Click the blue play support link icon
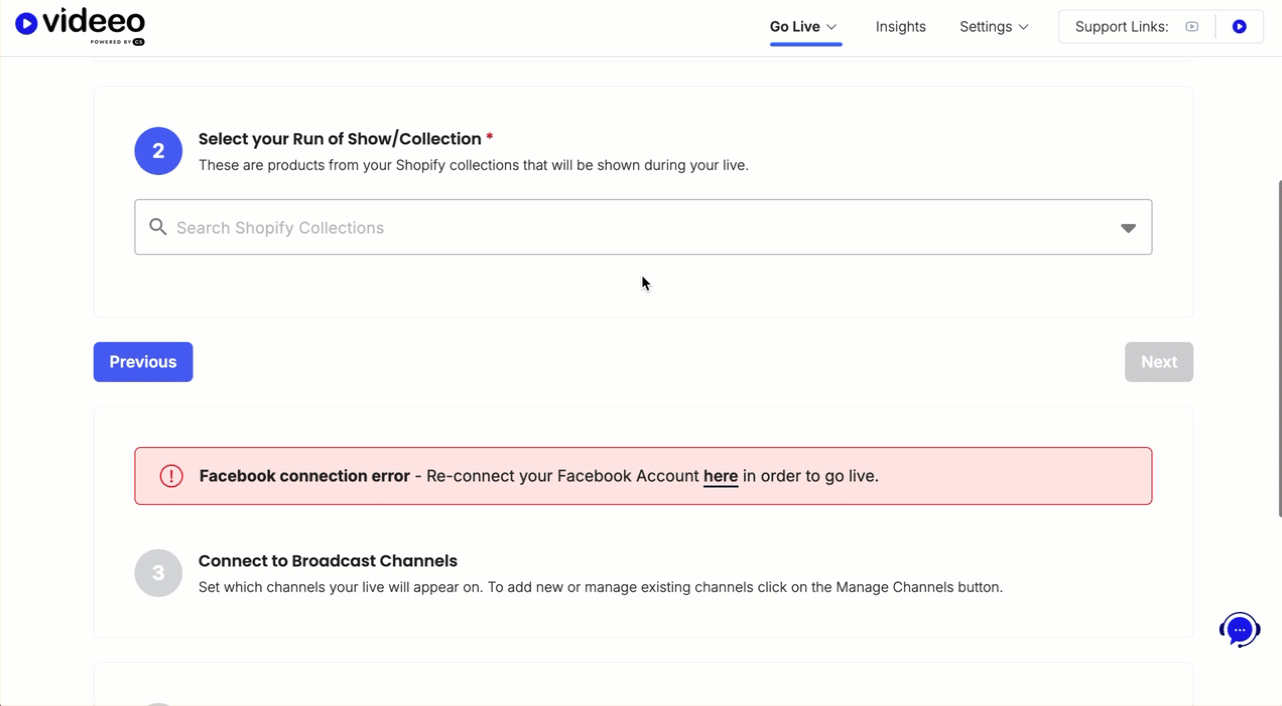 1239,27
